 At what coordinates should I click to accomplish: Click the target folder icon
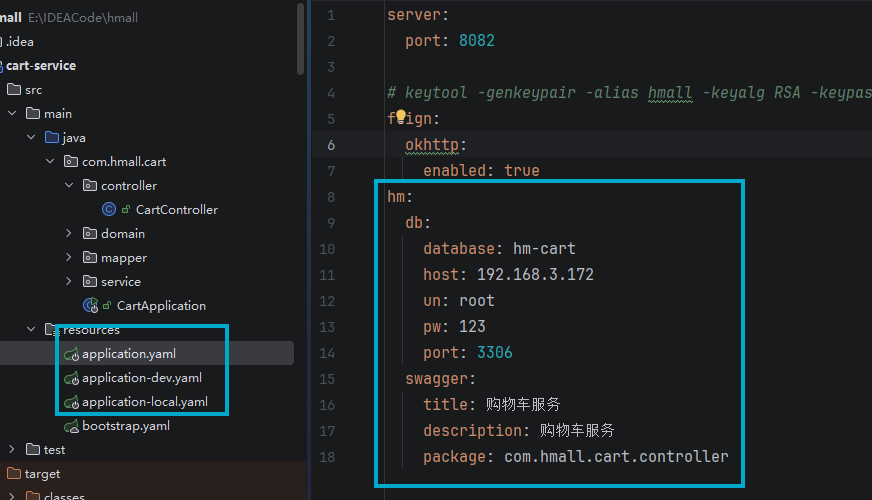pos(14,473)
